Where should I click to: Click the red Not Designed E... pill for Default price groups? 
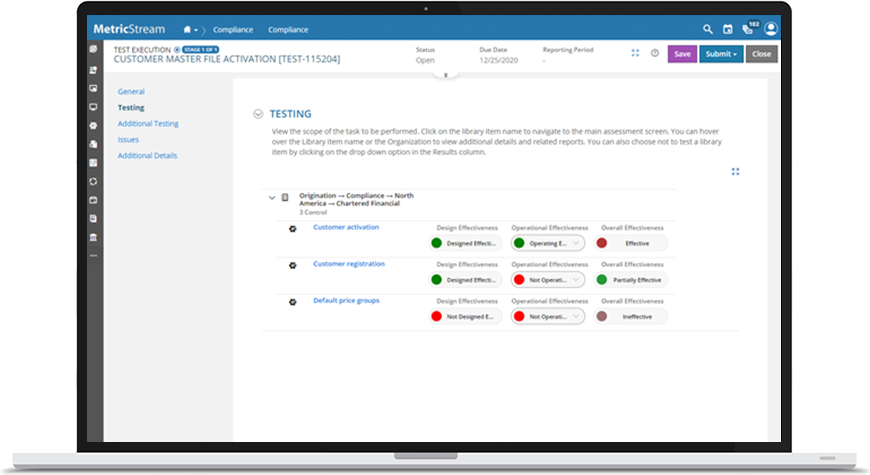pyautogui.click(x=465, y=316)
